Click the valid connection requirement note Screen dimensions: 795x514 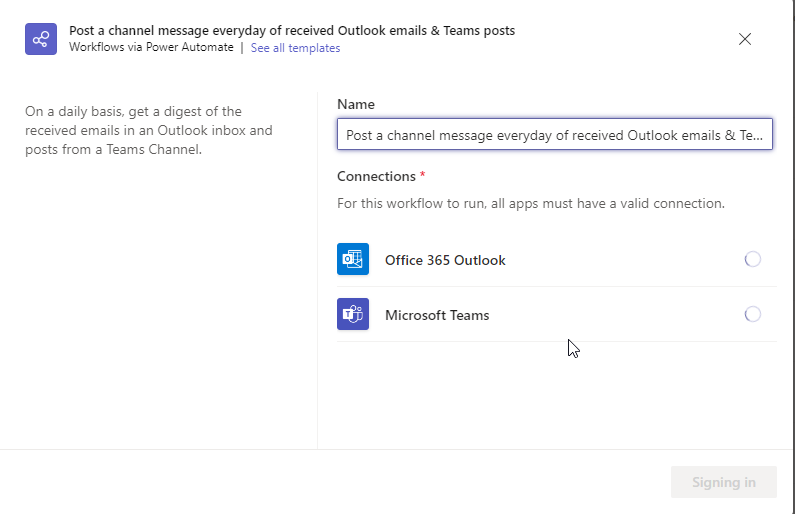[531, 203]
